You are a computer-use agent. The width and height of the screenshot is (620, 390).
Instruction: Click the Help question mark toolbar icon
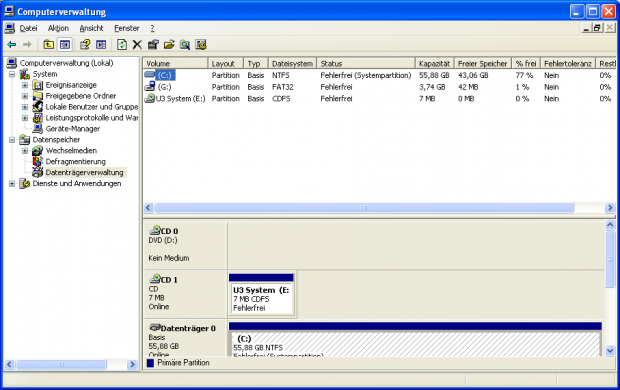(85, 45)
